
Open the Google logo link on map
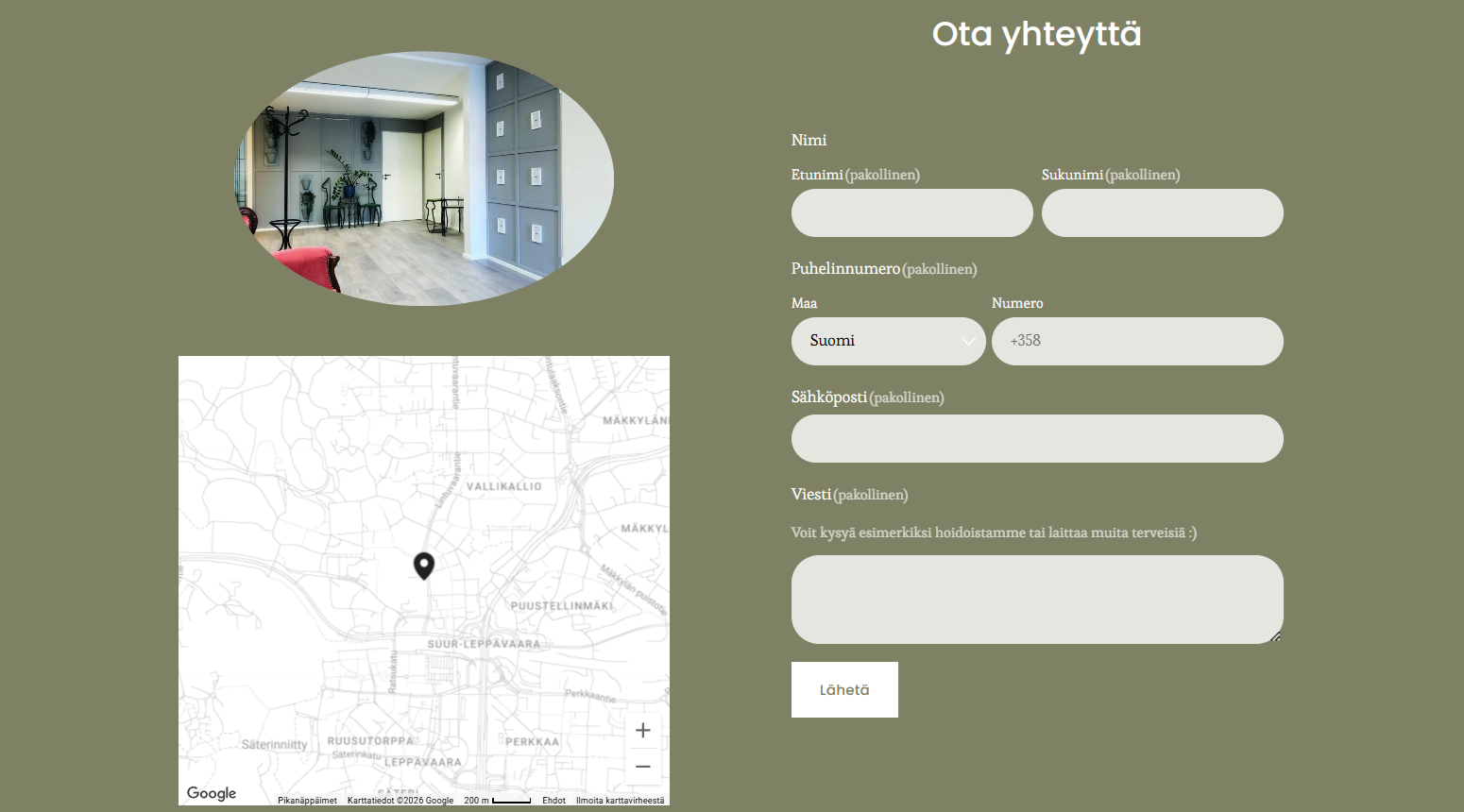pos(212,793)
